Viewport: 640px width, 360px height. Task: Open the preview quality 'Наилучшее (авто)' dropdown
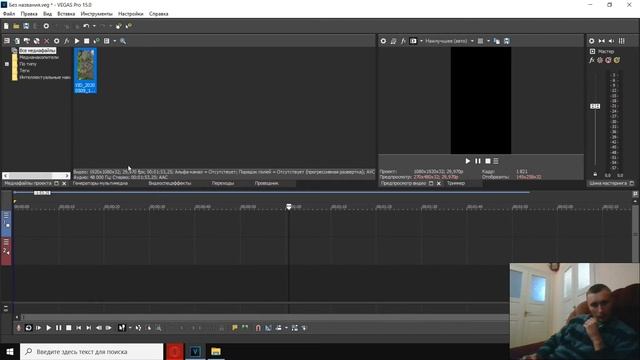point(449,41)
